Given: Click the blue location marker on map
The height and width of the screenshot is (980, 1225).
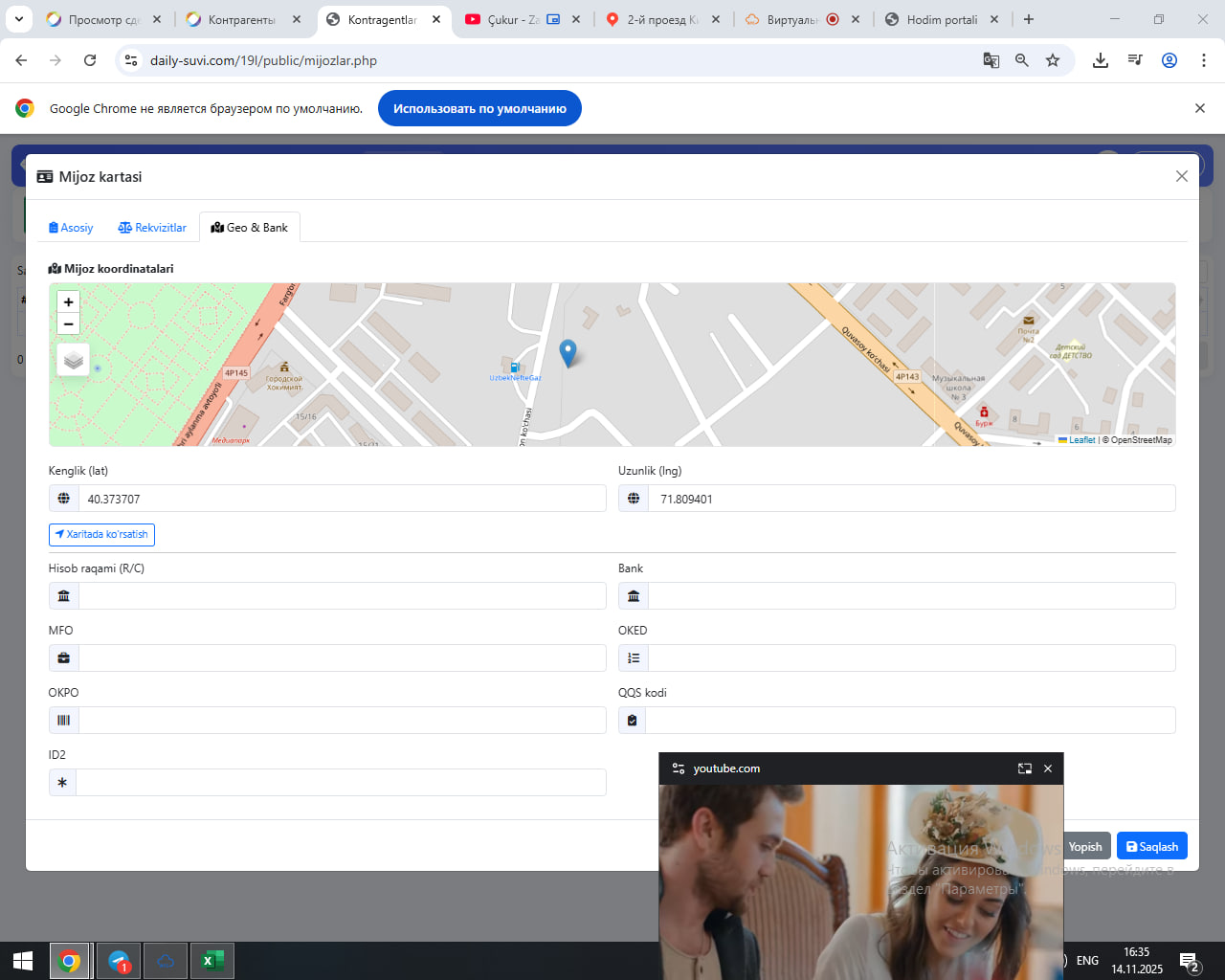Looking at the screenshot, I should point(568,352).
